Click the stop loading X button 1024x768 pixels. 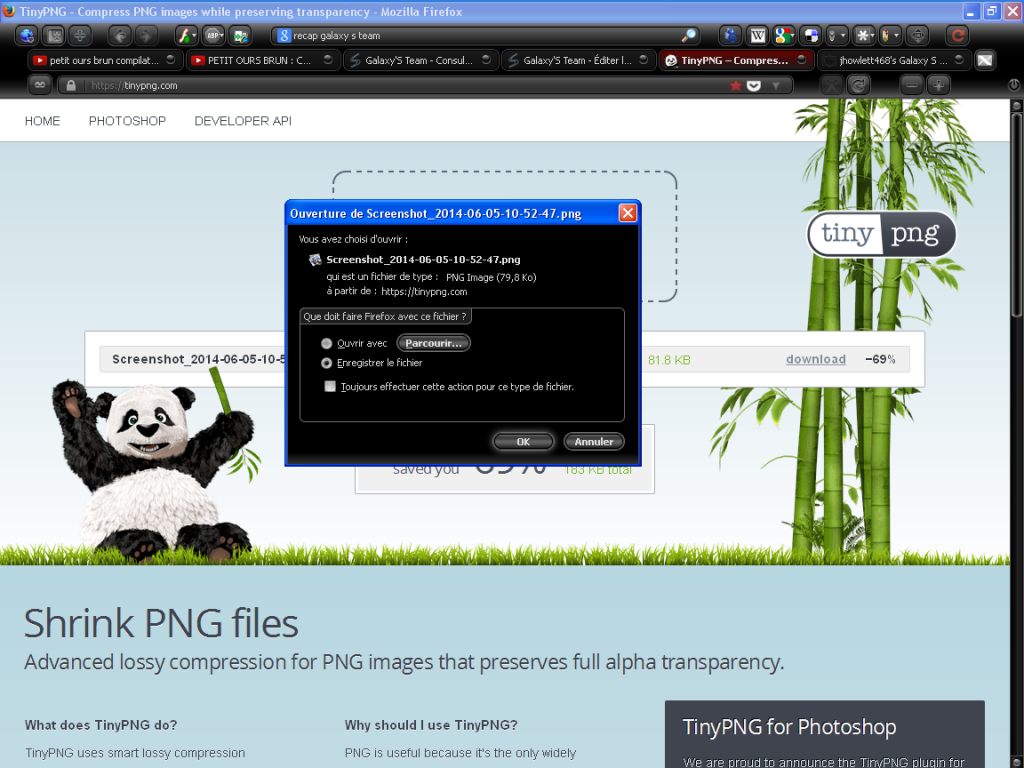point(831,85)
